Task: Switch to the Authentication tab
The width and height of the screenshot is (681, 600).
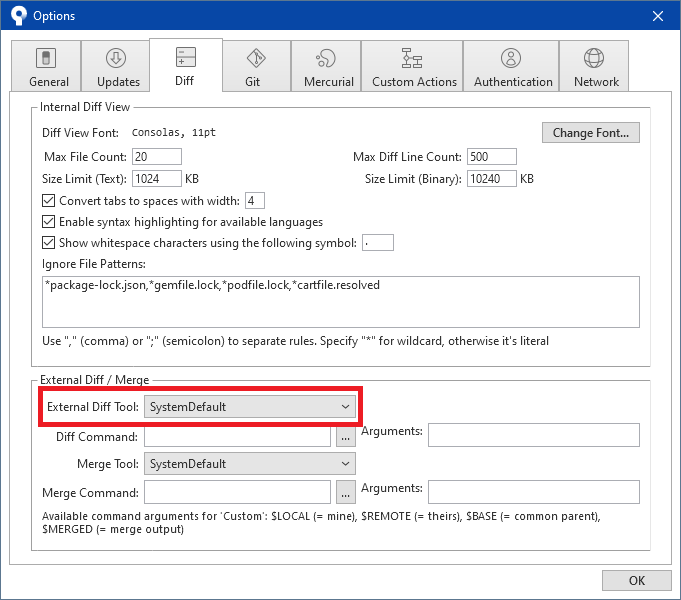Action: point(511,66)
